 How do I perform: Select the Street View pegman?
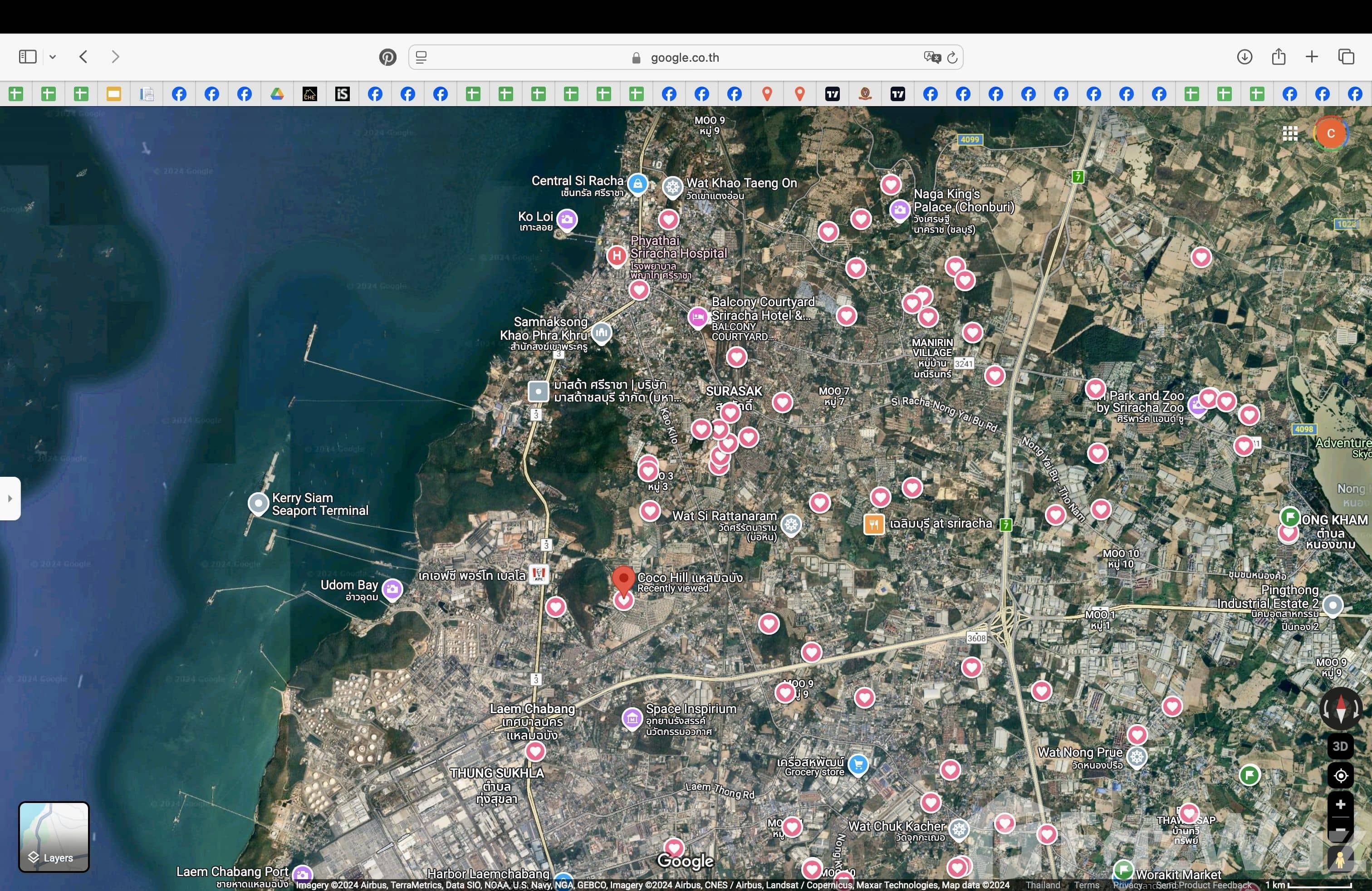1340,860
